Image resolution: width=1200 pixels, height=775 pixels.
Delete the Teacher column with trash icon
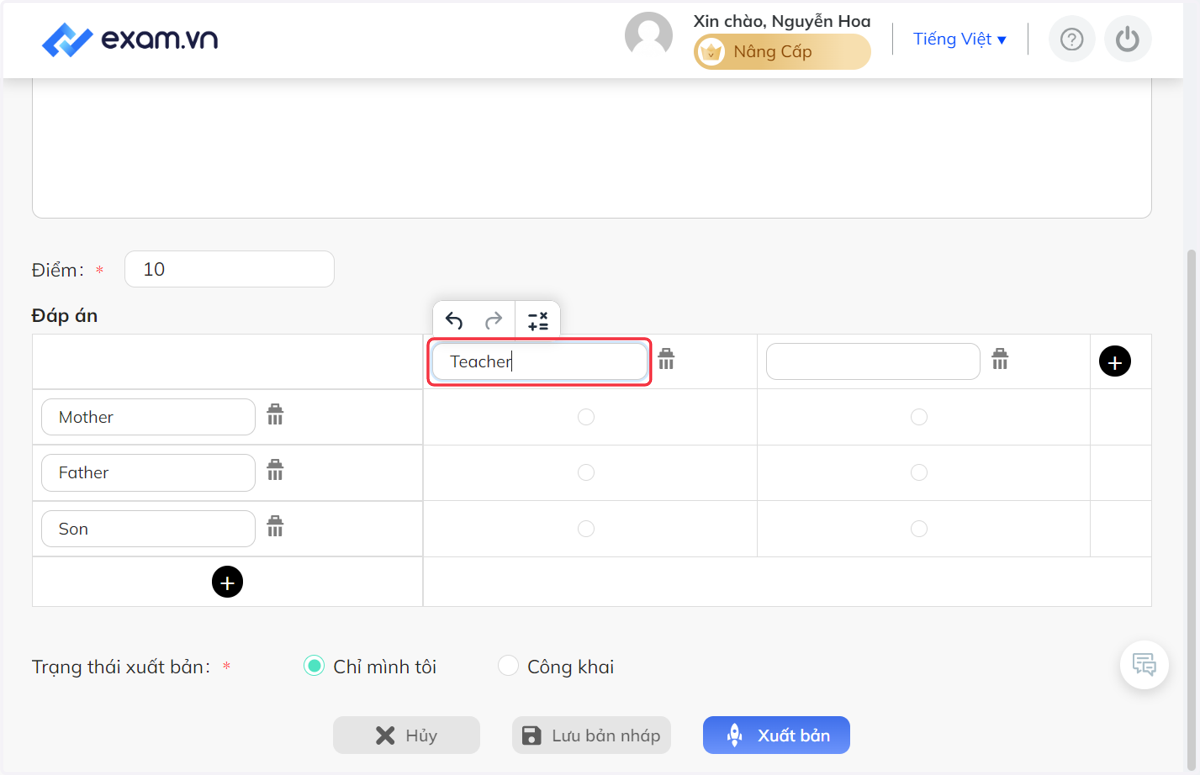point(666,359)
